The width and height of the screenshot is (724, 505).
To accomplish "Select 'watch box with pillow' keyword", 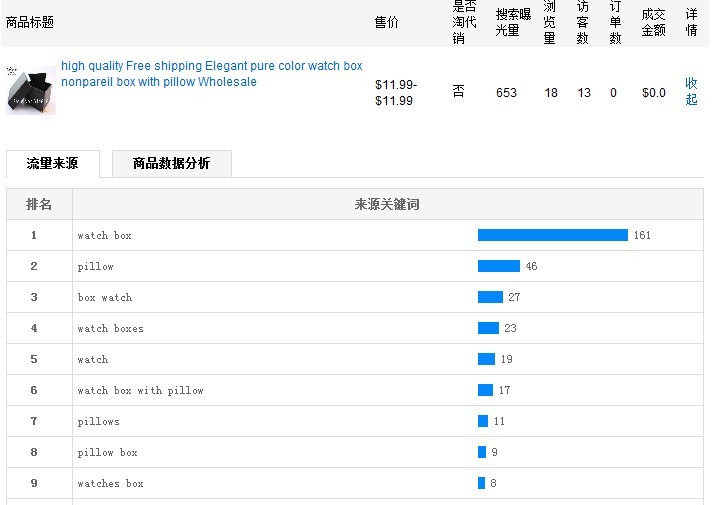I will click(140, 390).
